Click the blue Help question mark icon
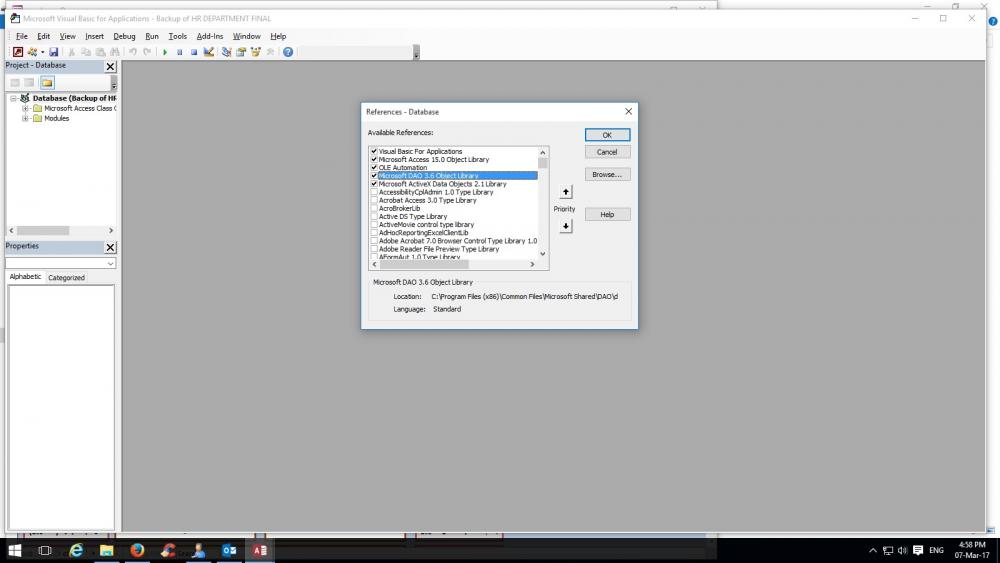The image size is (1000, 563). pyautogui.click(x=288, y=52)
